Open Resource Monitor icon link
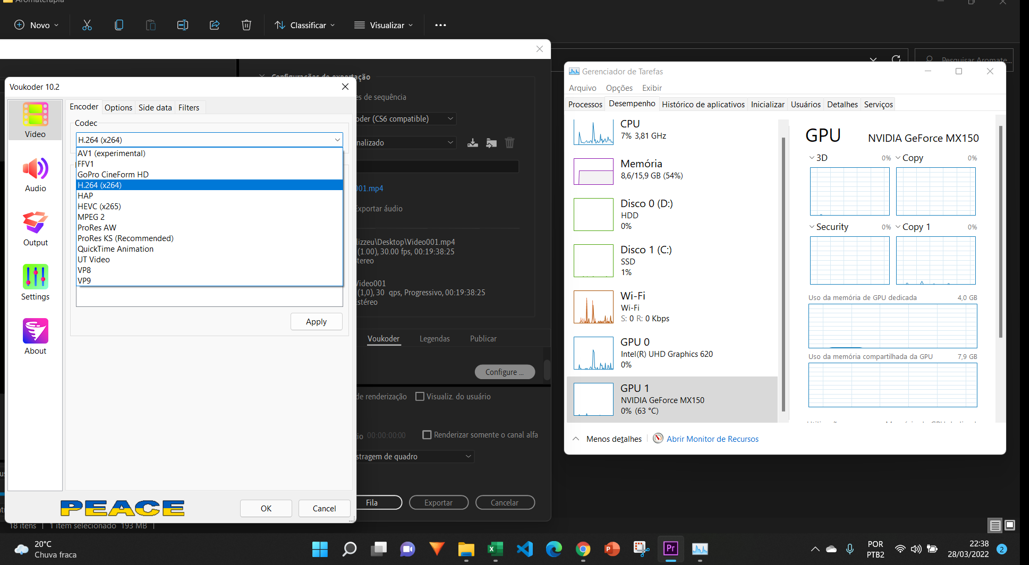This screenshot has width=1029, height=565. point(658,439)
